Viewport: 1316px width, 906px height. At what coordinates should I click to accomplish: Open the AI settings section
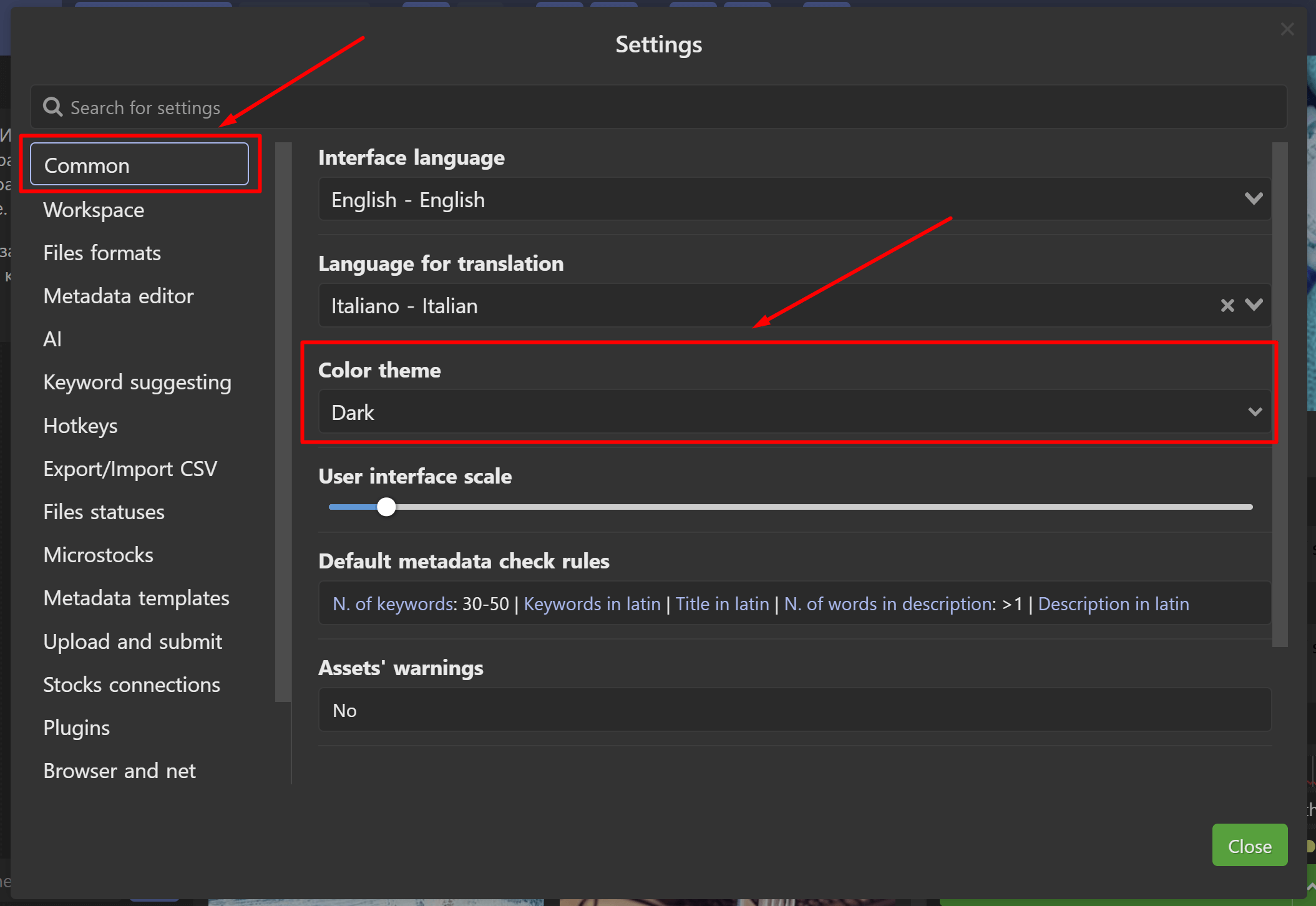click(x=52, y=339)
